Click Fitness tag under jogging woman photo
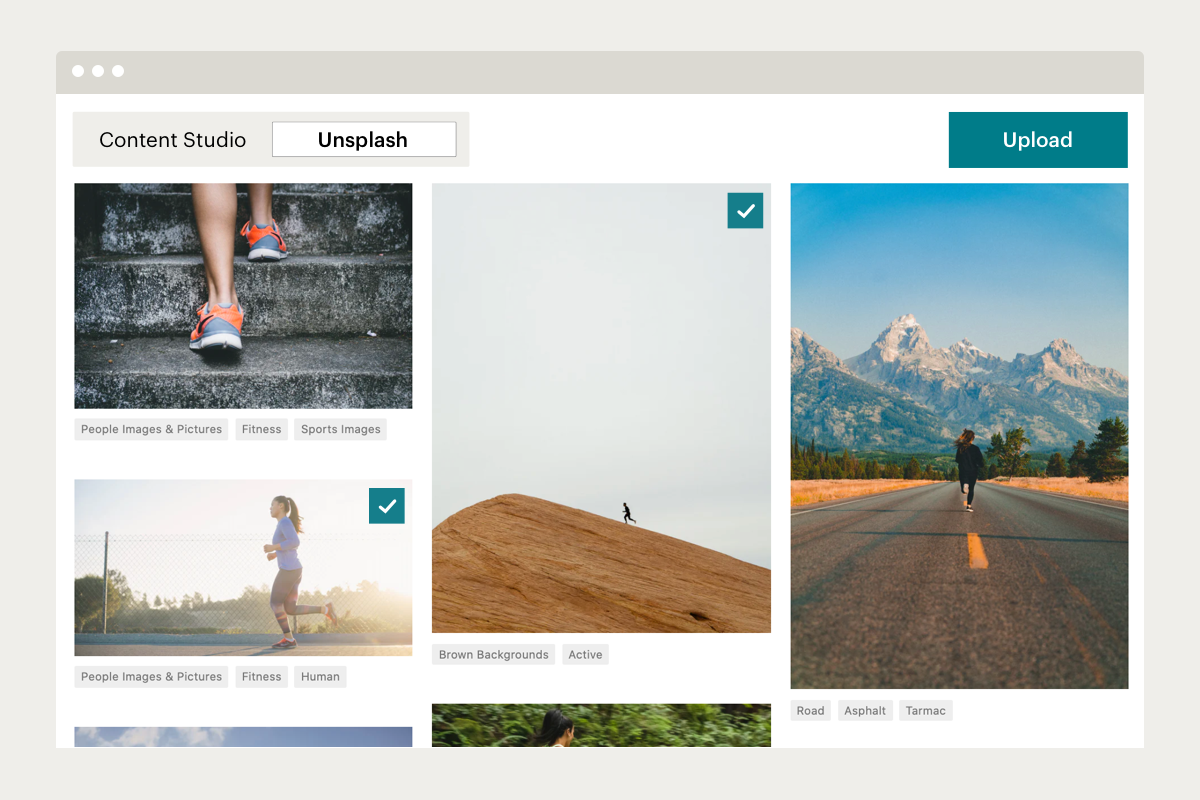Viewport: 1200px width, 800px height. click(x=261, y=677)
